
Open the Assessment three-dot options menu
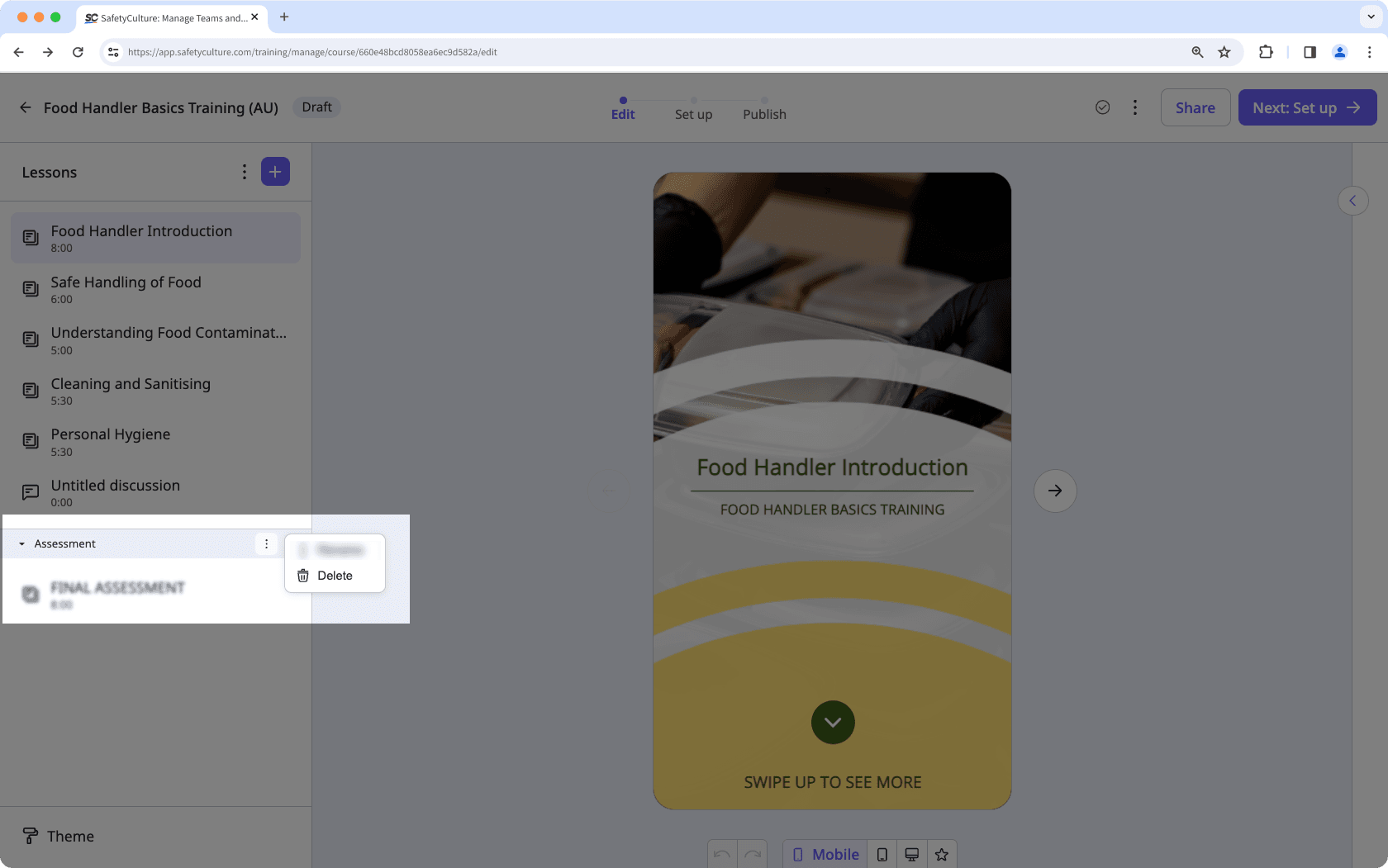point(266,543)
